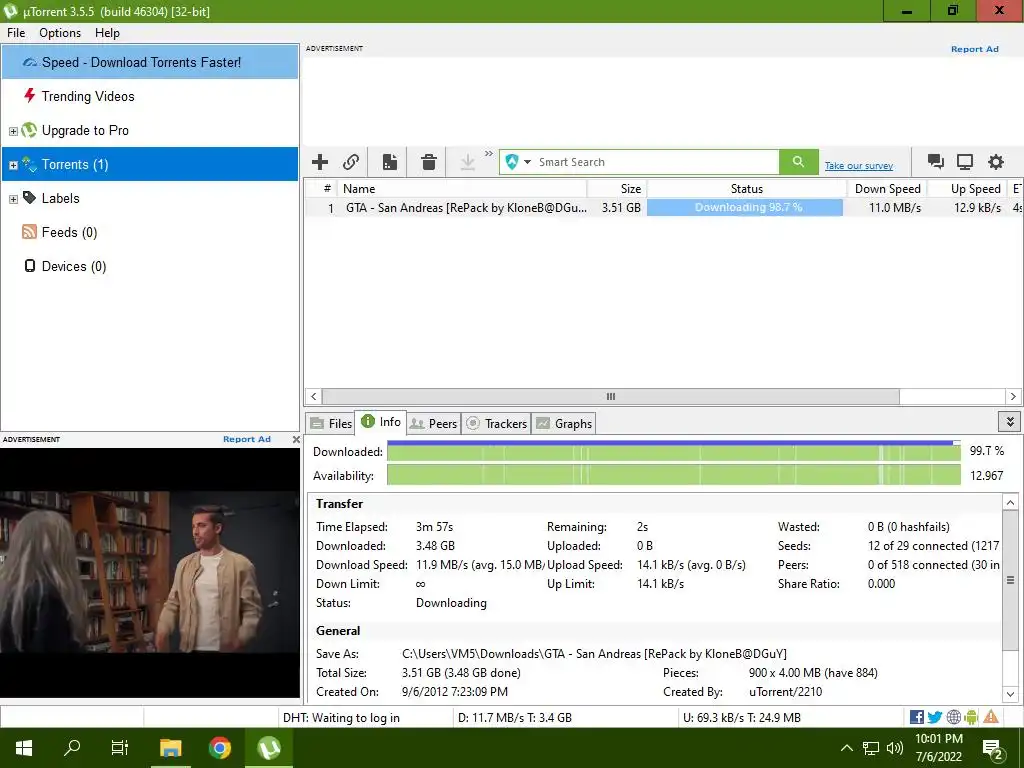Viewport: 1024px width, 768px height.
Task: Open File Explorer from taskbar
Action: coord(170,748)
